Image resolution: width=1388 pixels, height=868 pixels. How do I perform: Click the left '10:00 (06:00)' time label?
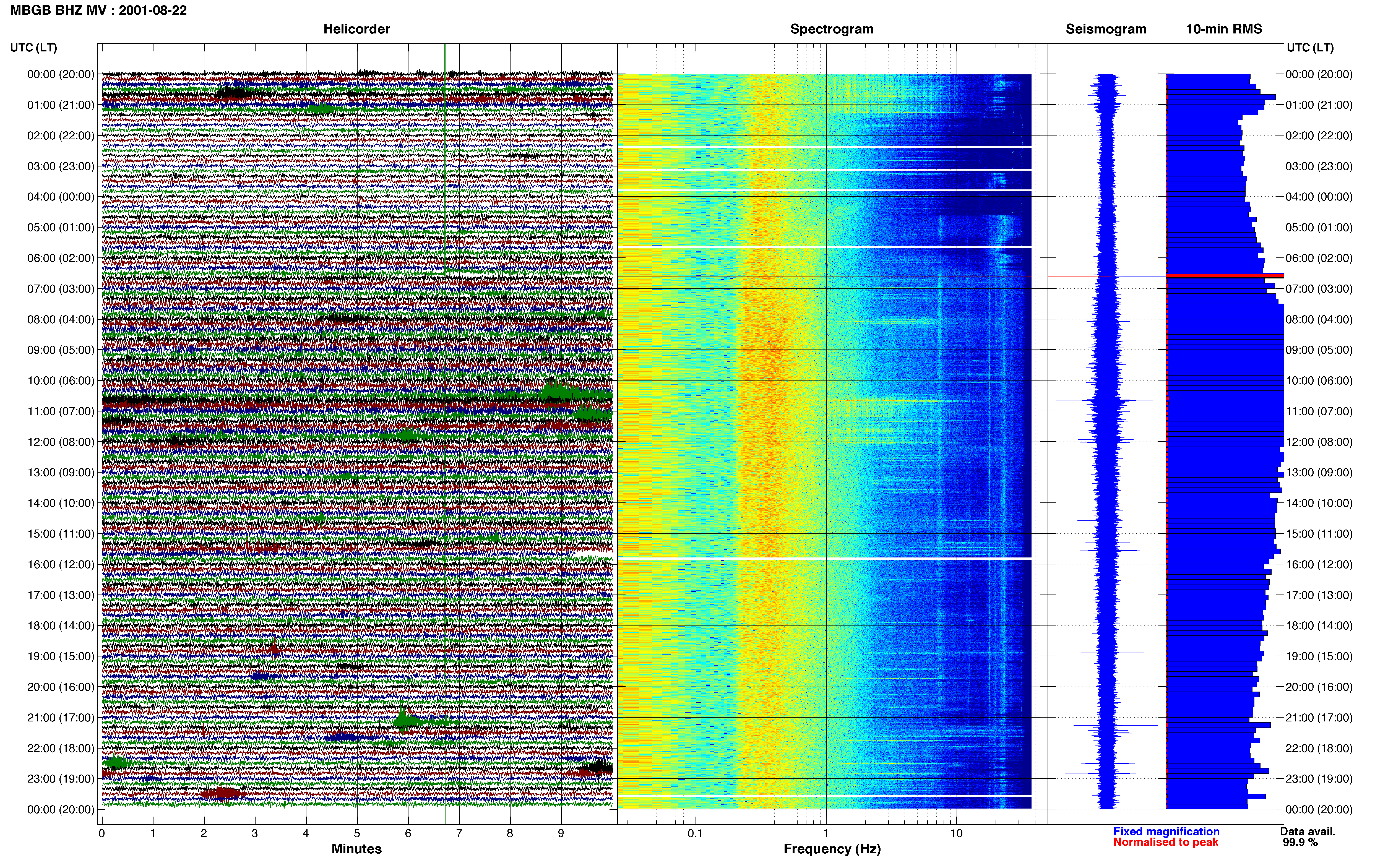tap(61, 380)
